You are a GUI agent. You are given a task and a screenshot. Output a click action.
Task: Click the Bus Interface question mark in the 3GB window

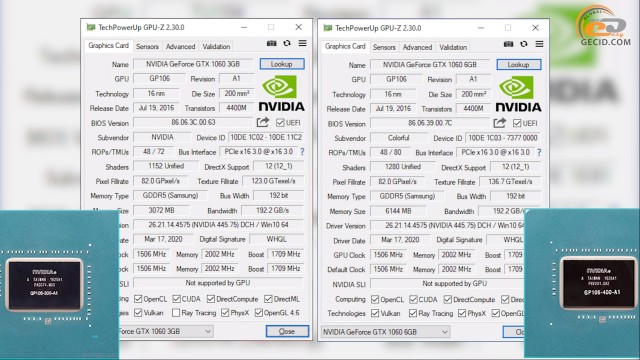pos(302,152)
